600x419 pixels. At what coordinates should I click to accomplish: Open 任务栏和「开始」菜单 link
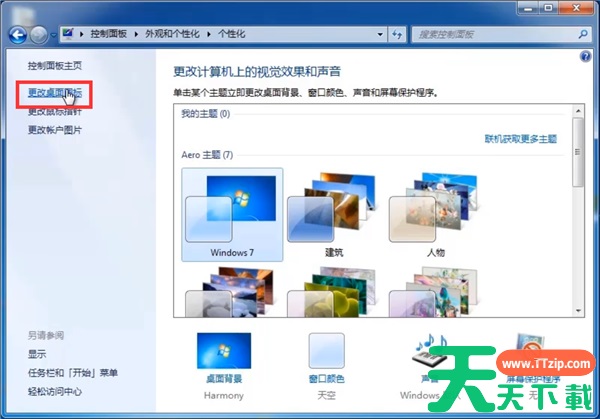pyautogui.click(x=73, y=373)
